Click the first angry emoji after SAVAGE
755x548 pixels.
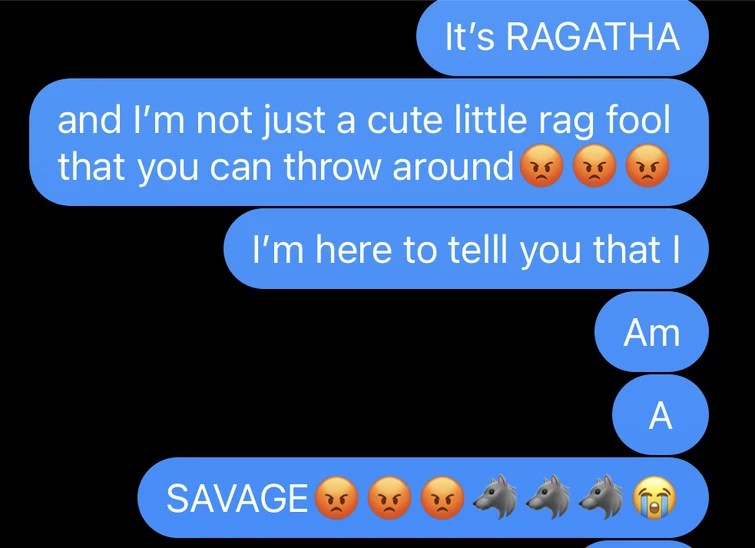pos(337,498)
